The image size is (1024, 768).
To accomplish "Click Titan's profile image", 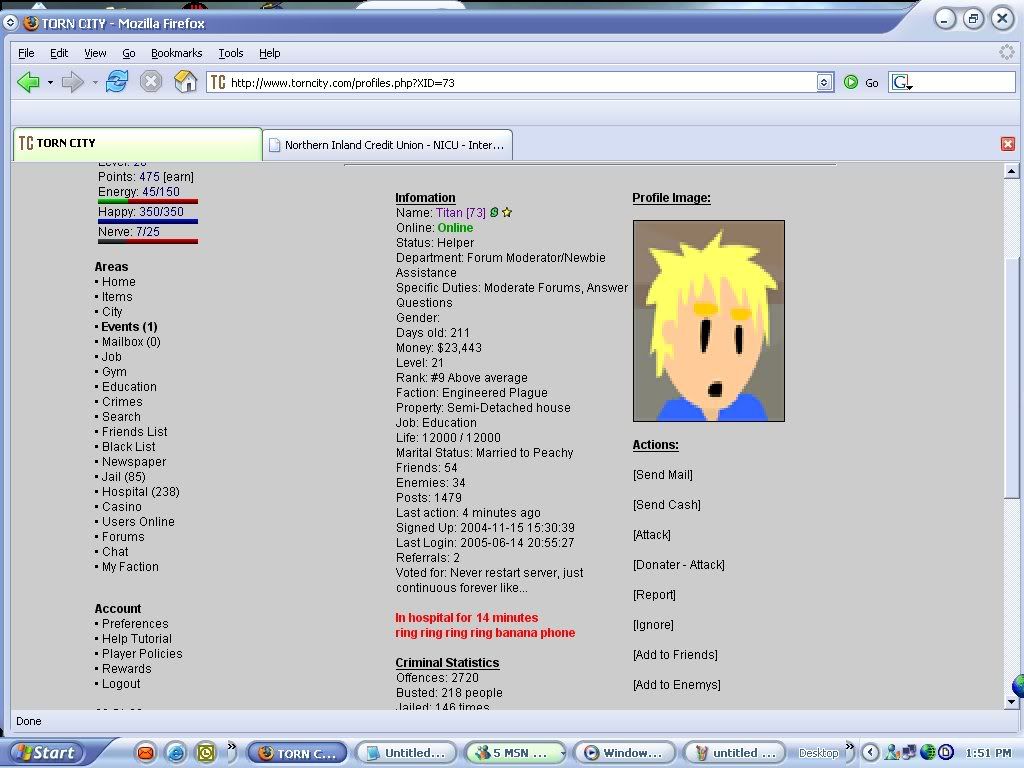I will [x=709, y=321].
